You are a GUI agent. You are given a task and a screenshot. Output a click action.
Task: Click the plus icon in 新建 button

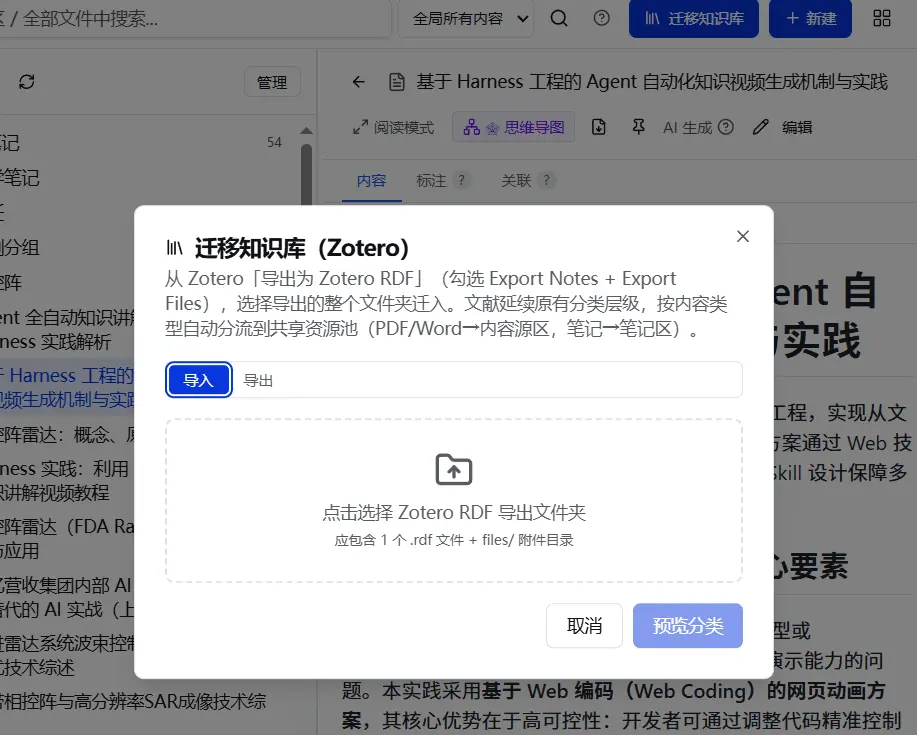(x=792, y=18)
